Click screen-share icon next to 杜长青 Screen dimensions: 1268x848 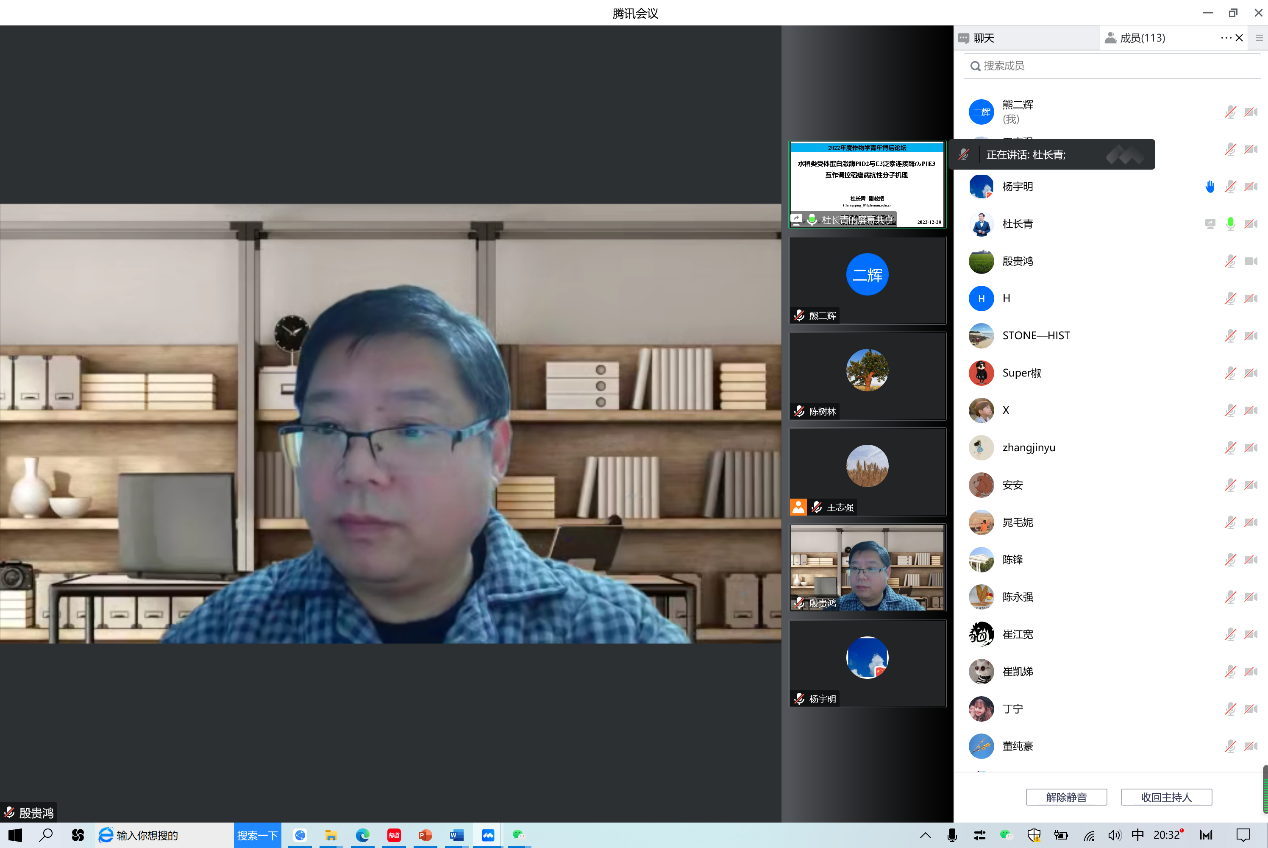coord(1210,224)
